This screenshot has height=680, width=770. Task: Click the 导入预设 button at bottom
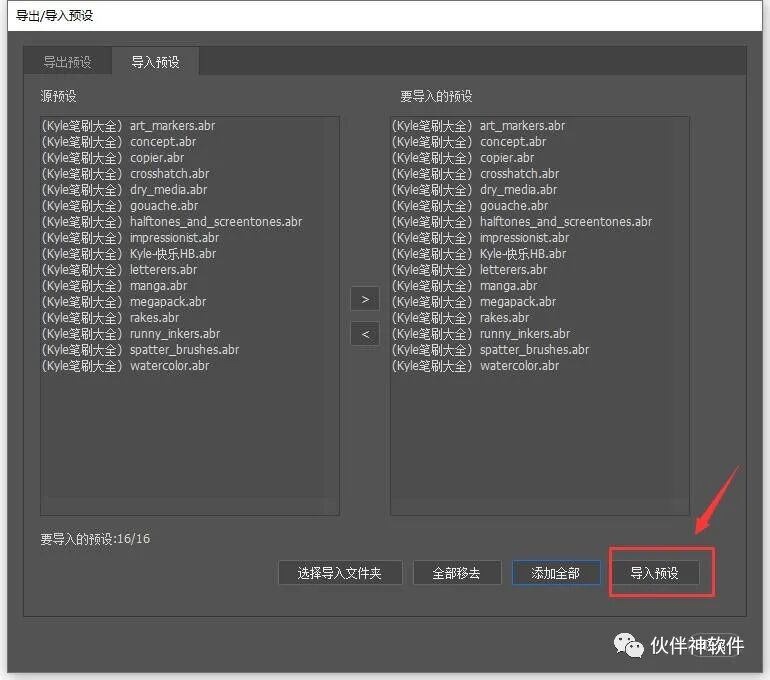[655, 573]
